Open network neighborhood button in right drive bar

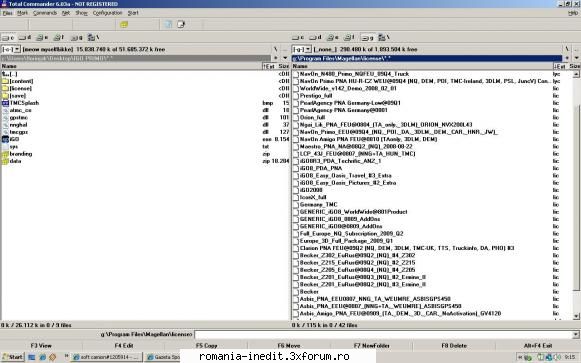pyautogui.click(x=384, y=37)
